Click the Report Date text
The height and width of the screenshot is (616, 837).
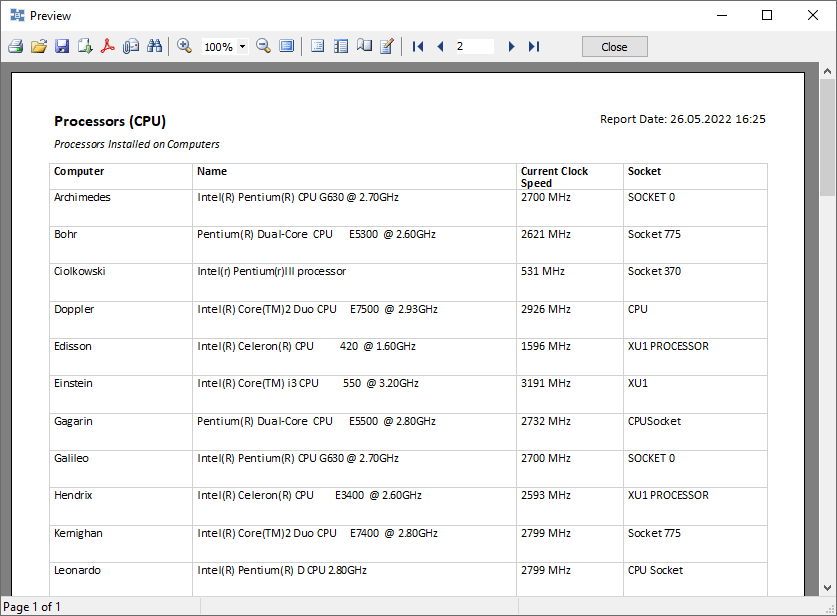(x=682, y=119)
